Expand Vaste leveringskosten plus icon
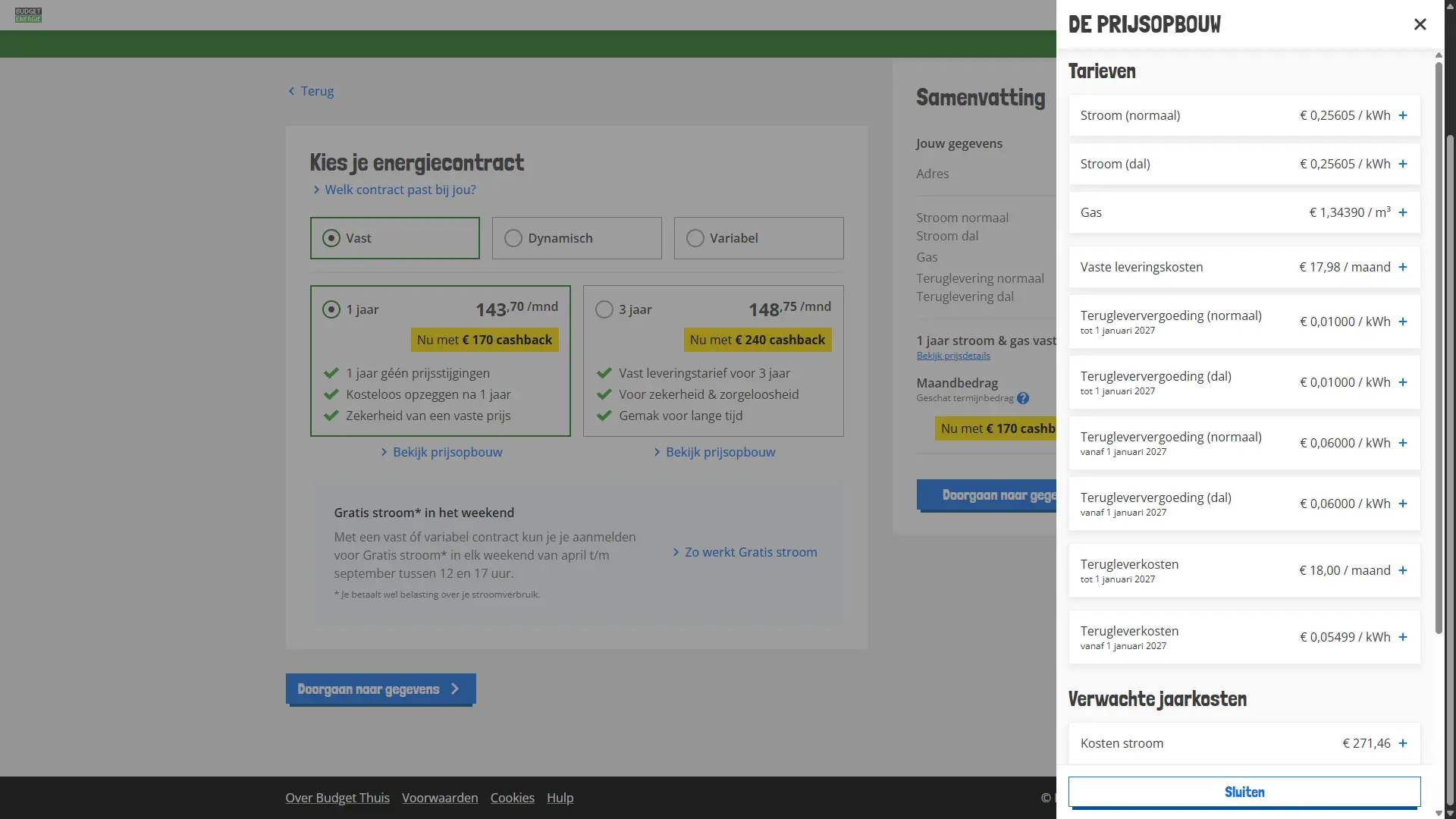Screen dimensions: 1456x819 1403,267
